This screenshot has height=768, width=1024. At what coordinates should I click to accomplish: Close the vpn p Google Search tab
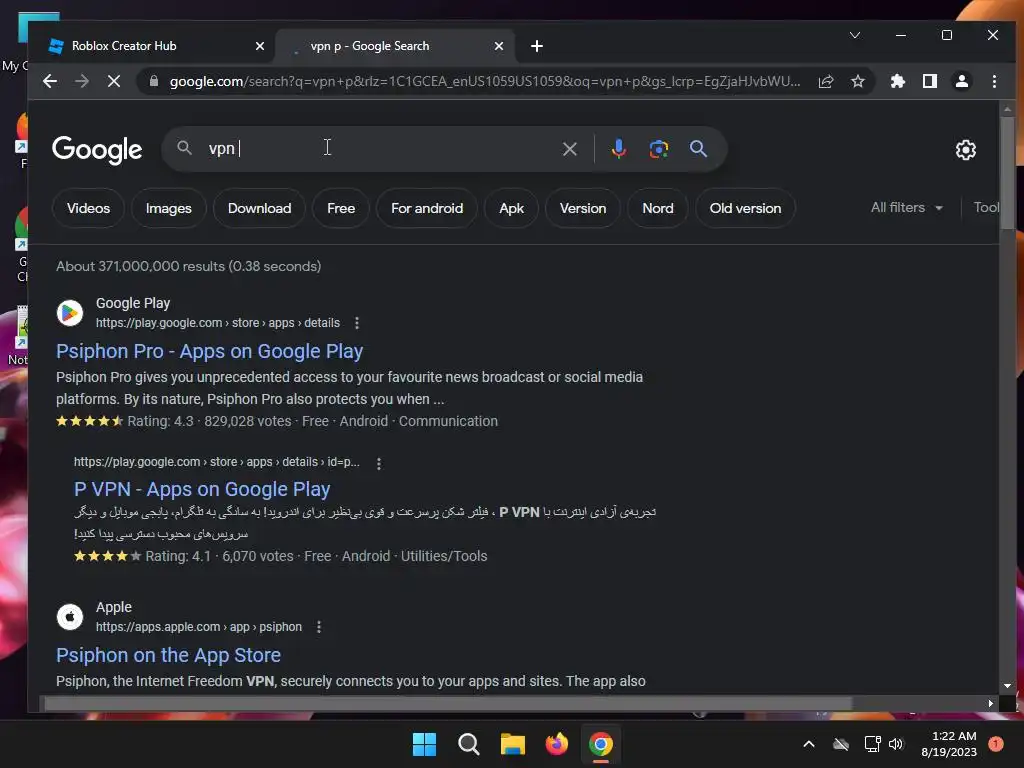[499, 46]
